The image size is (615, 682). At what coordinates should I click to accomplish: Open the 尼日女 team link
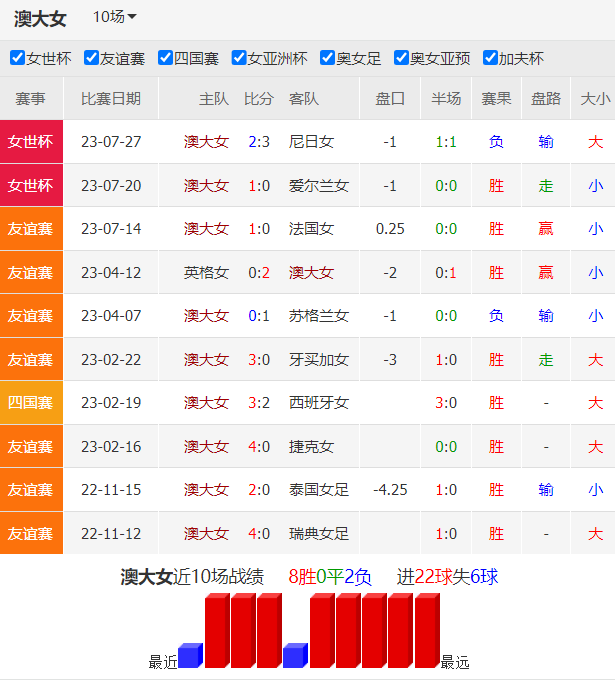click(311, 142)
